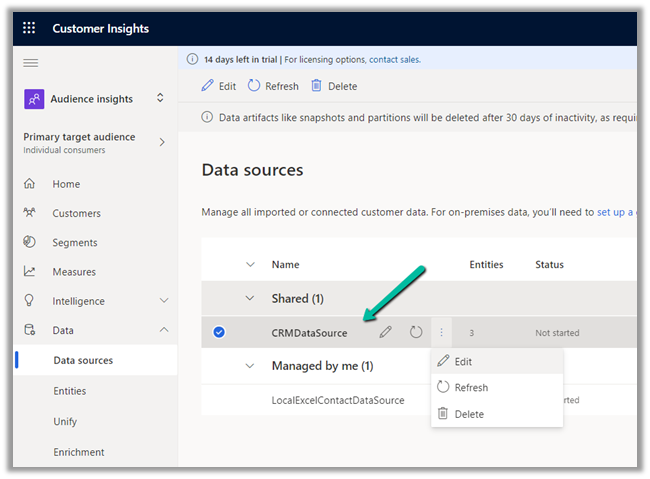Click the Home icon in sidebar
The image size is (650, 479).
point(30,184)
